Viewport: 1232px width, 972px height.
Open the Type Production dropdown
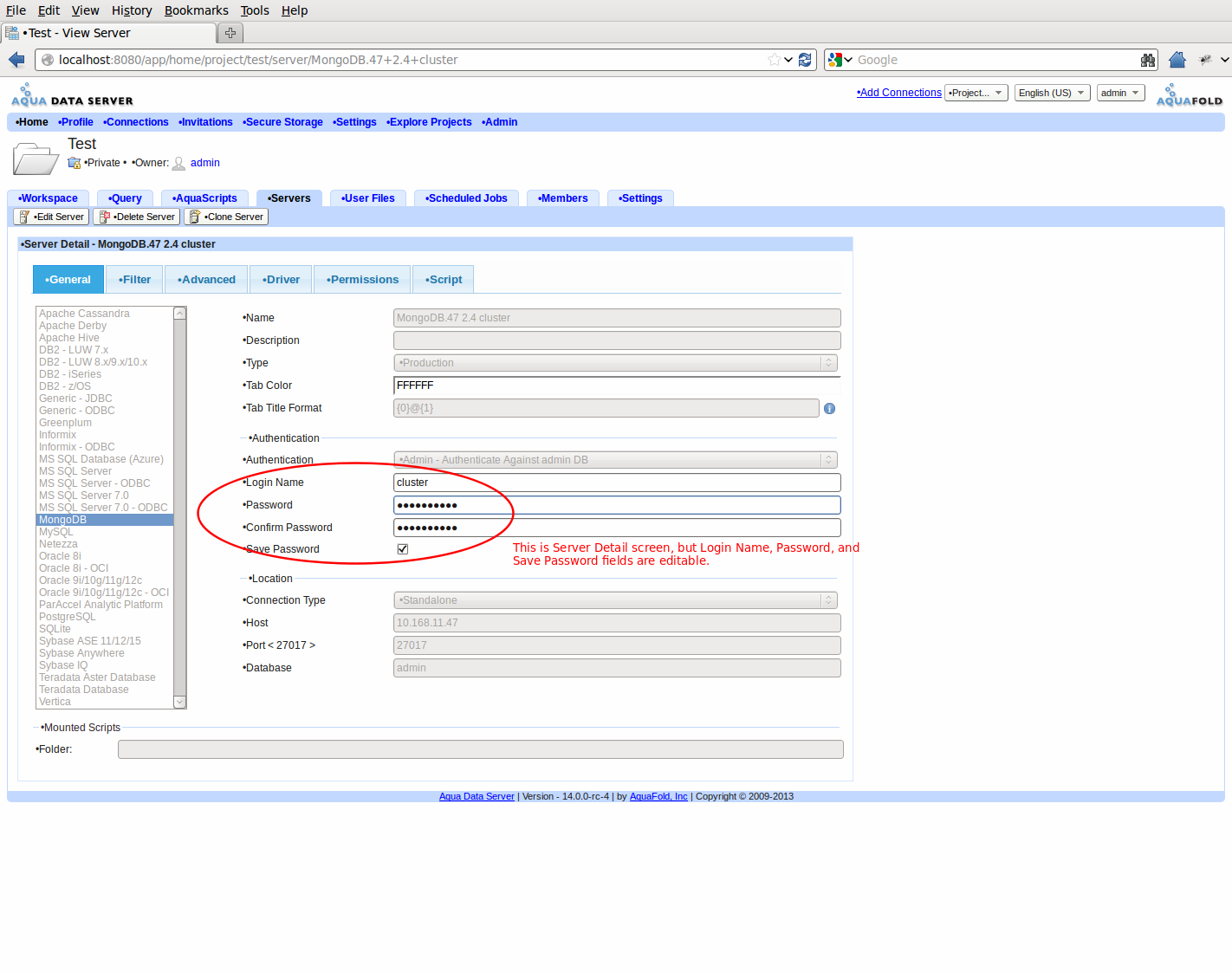pyautogui.click(x=616, y=363)
